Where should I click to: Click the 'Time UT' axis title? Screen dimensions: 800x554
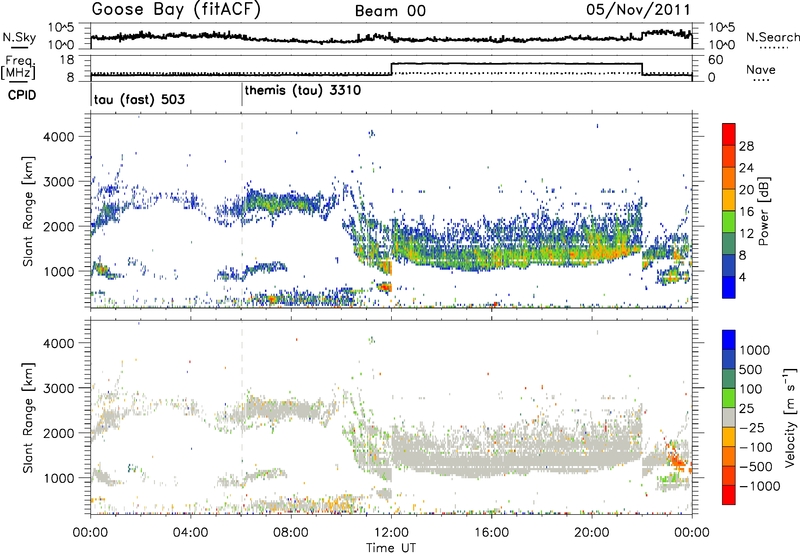[391, 548]
